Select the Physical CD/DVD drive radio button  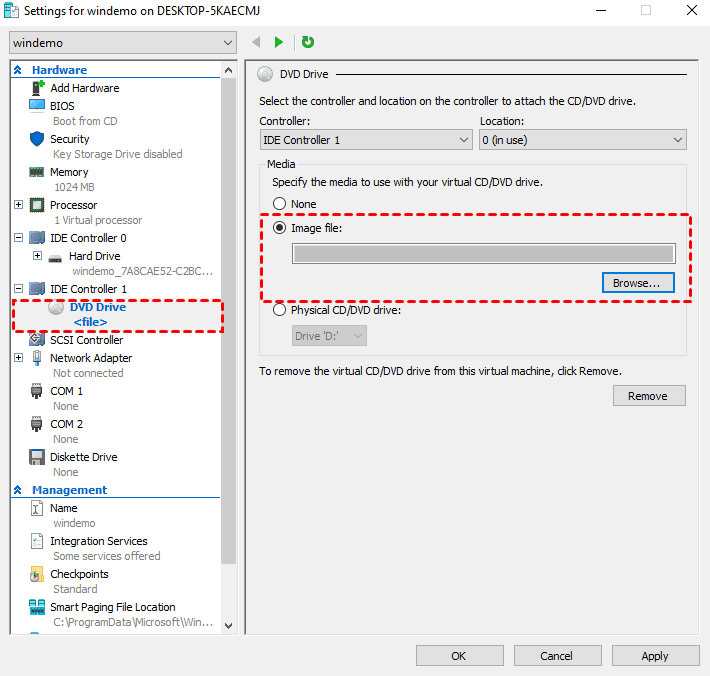[x=279, y=310]
